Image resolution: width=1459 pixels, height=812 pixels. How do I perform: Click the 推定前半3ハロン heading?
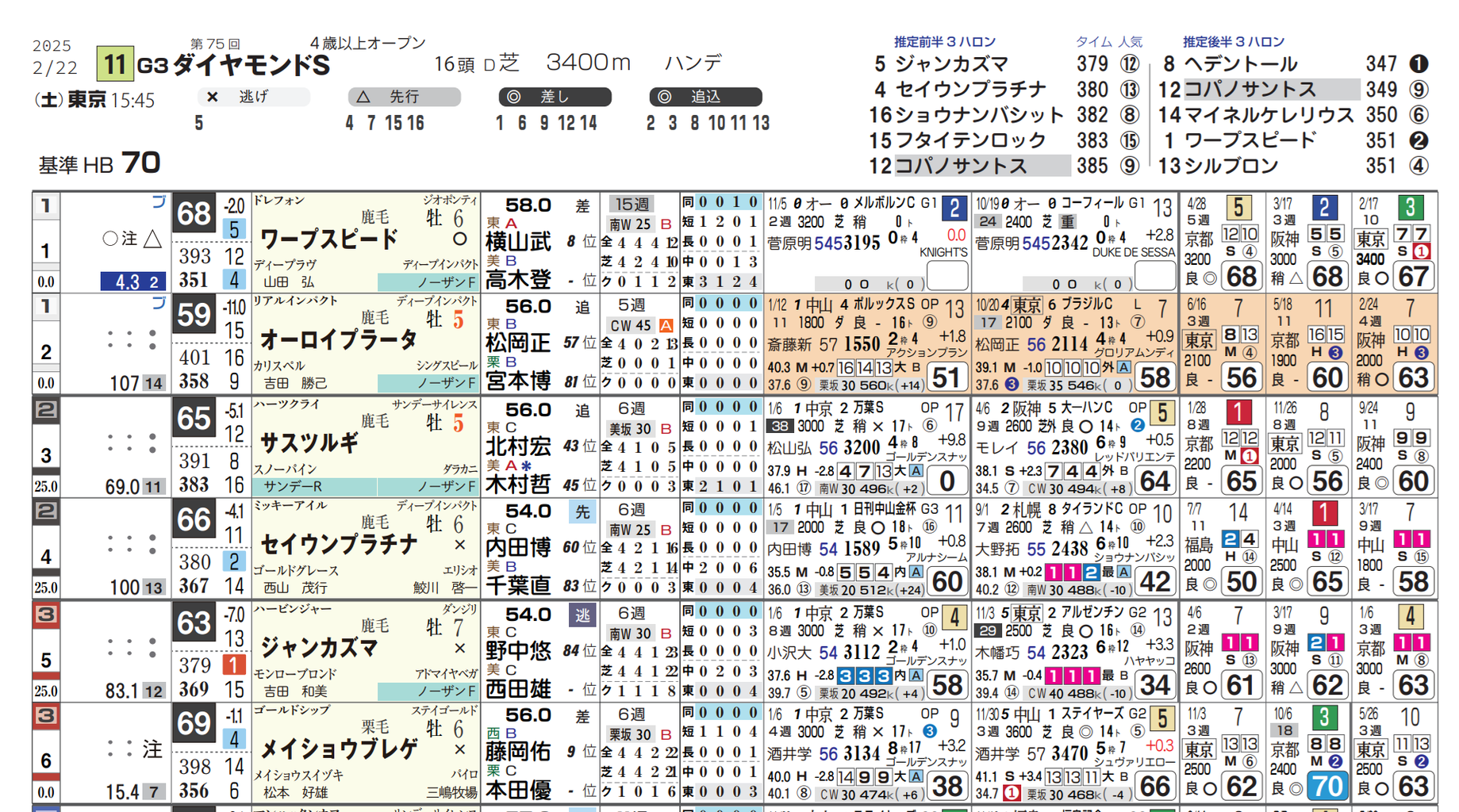tap(944, 41)
